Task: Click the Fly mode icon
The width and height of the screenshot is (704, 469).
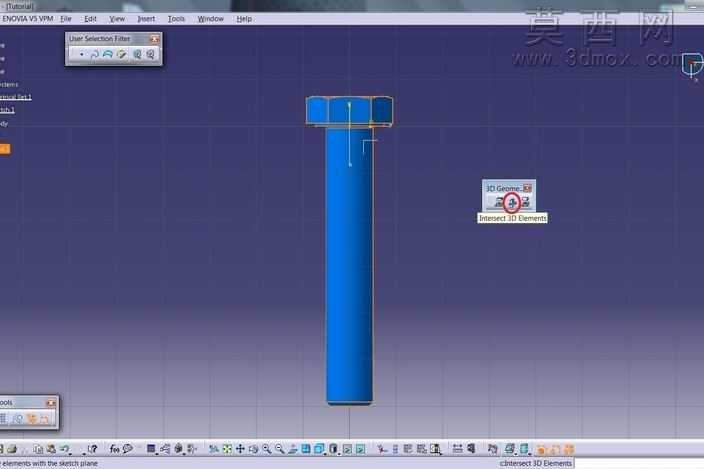Action: tap(214, 449)
